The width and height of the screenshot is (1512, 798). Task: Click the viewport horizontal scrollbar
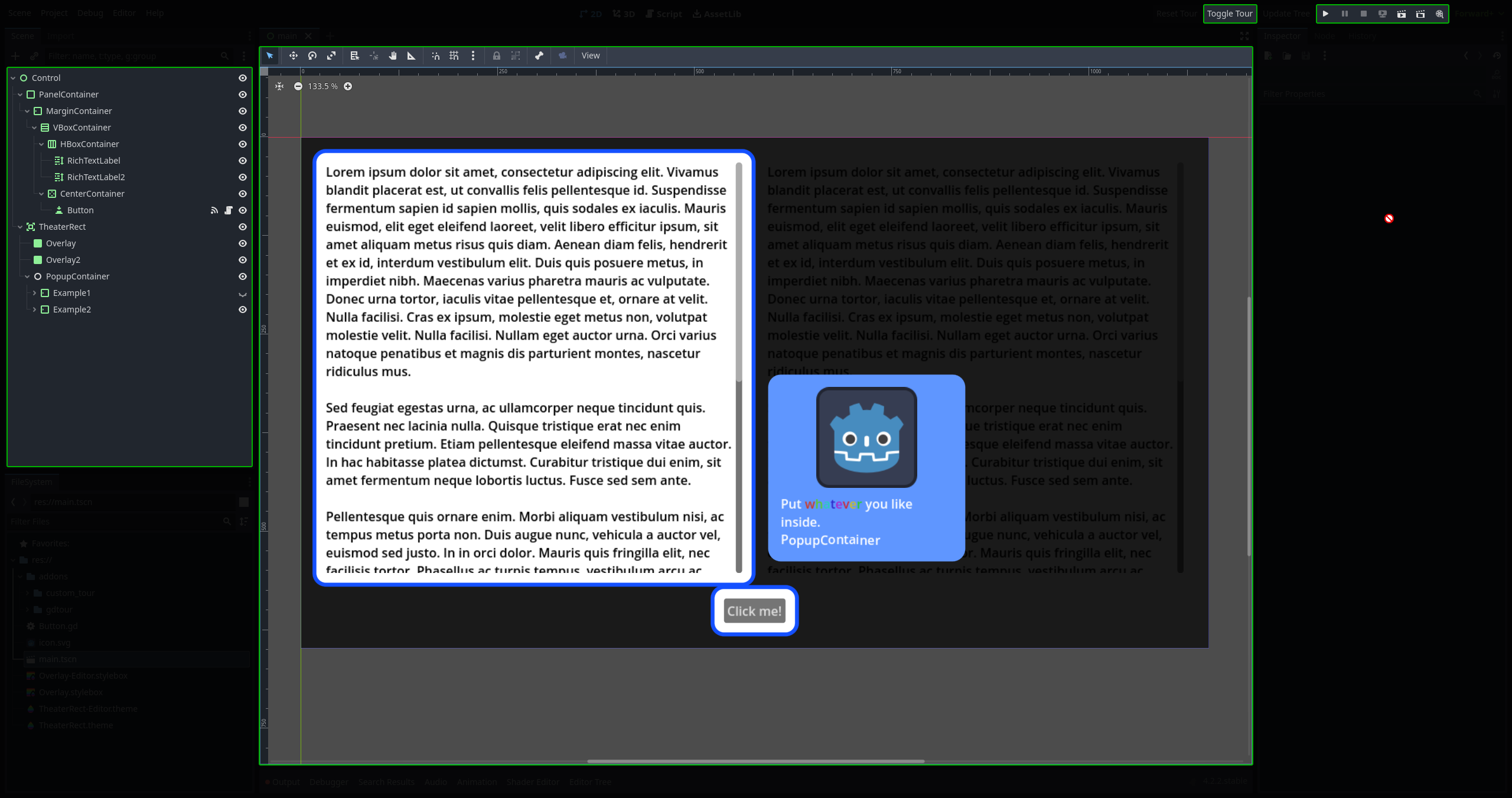point(755,761)
